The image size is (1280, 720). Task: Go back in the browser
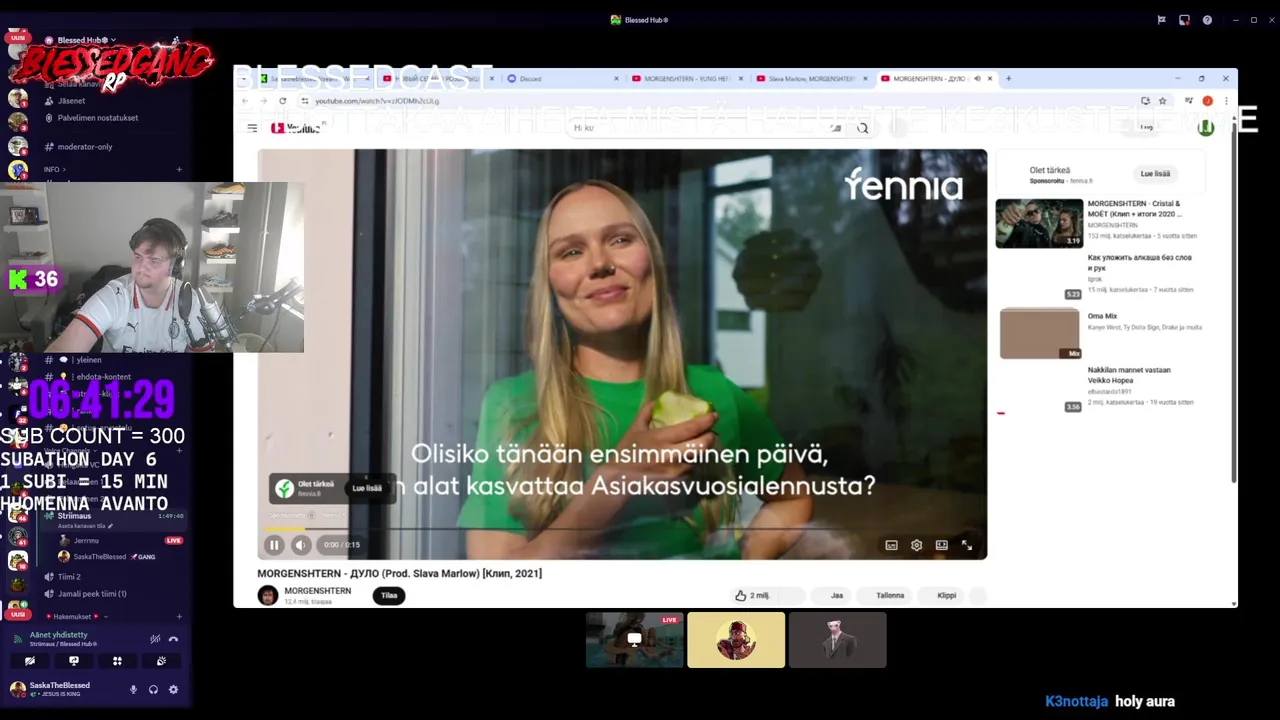245,101
